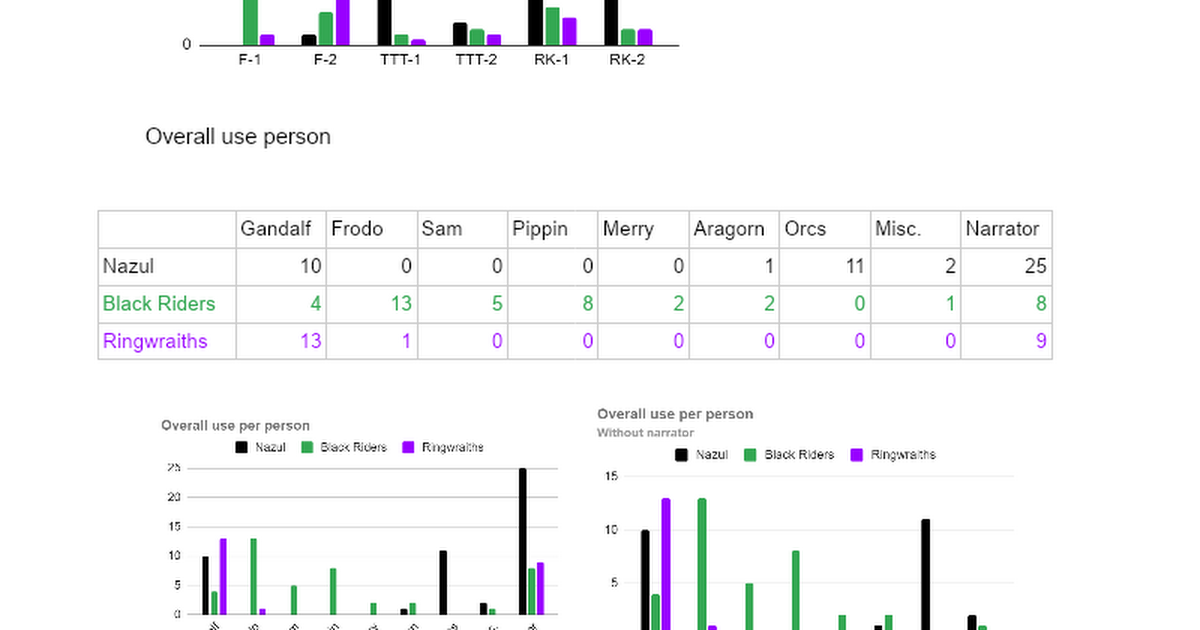Select the Misc. column header cell
Screen dimensions: 1200x630
[x=916, y=229]
